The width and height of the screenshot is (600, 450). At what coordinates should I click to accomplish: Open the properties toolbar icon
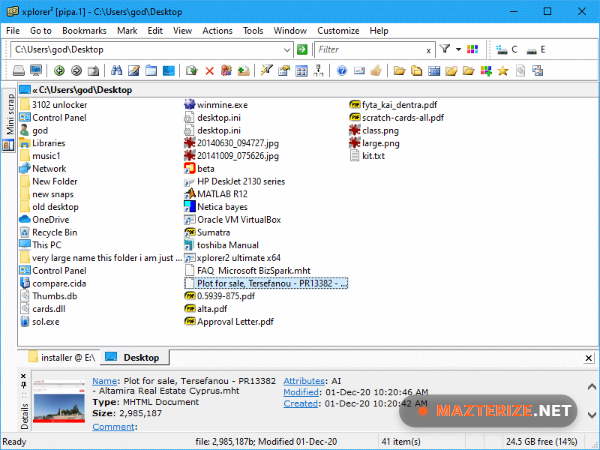pyautogui.click(x=284, y=71)
